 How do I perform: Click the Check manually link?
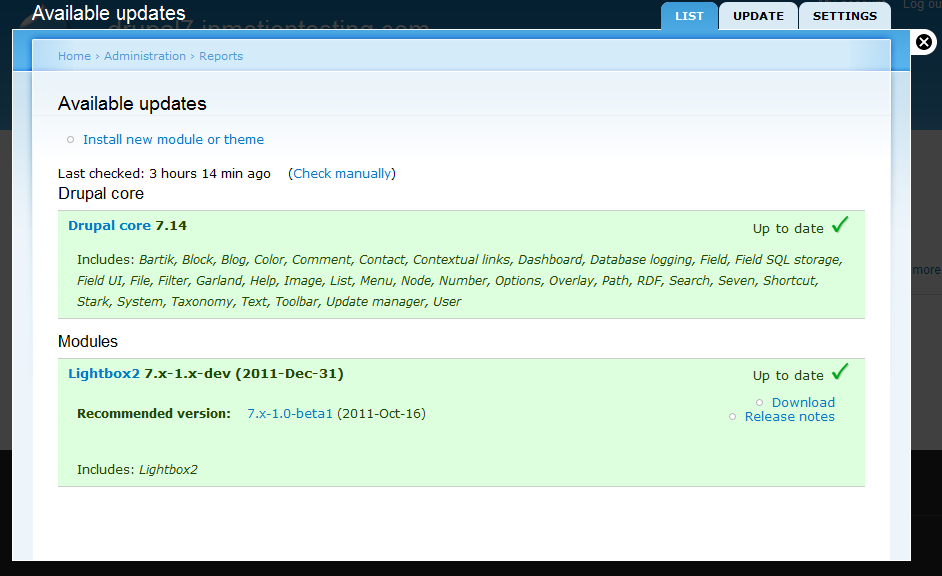[342, 174]
